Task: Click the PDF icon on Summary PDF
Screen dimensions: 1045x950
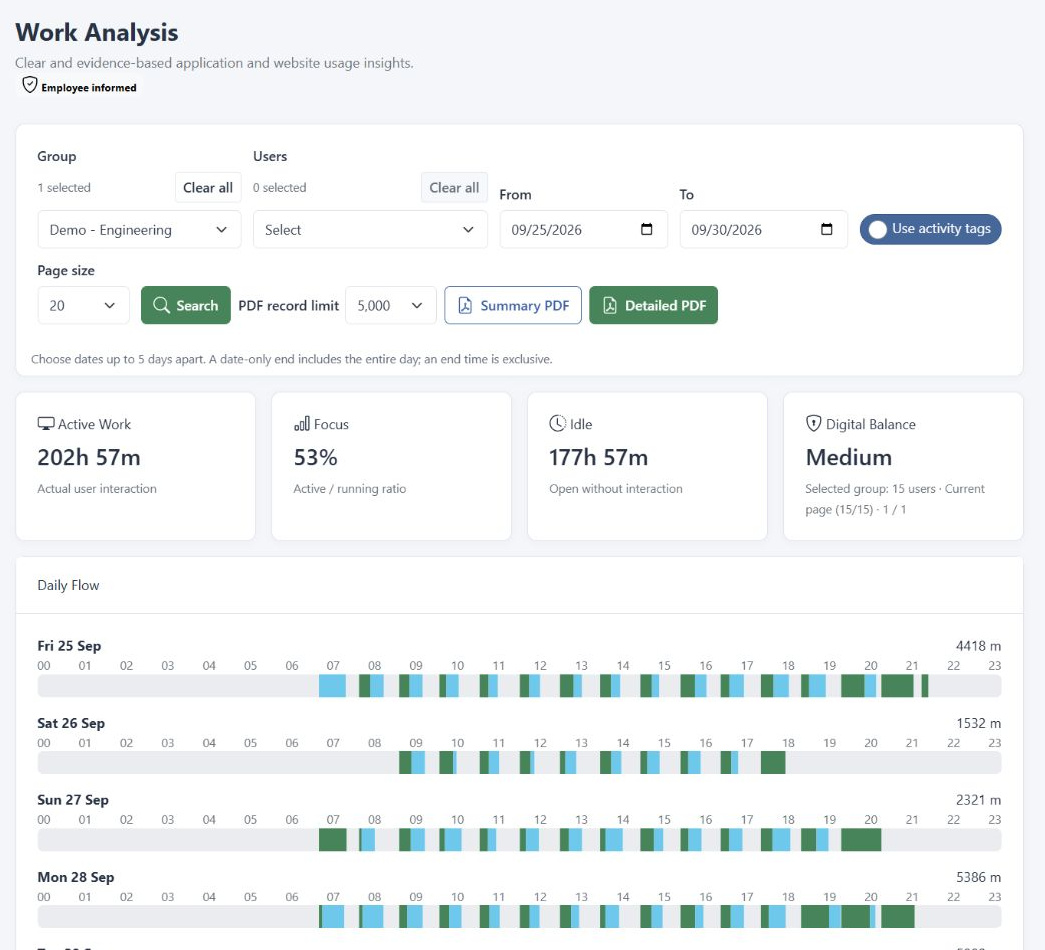Action: pos(465,305)
